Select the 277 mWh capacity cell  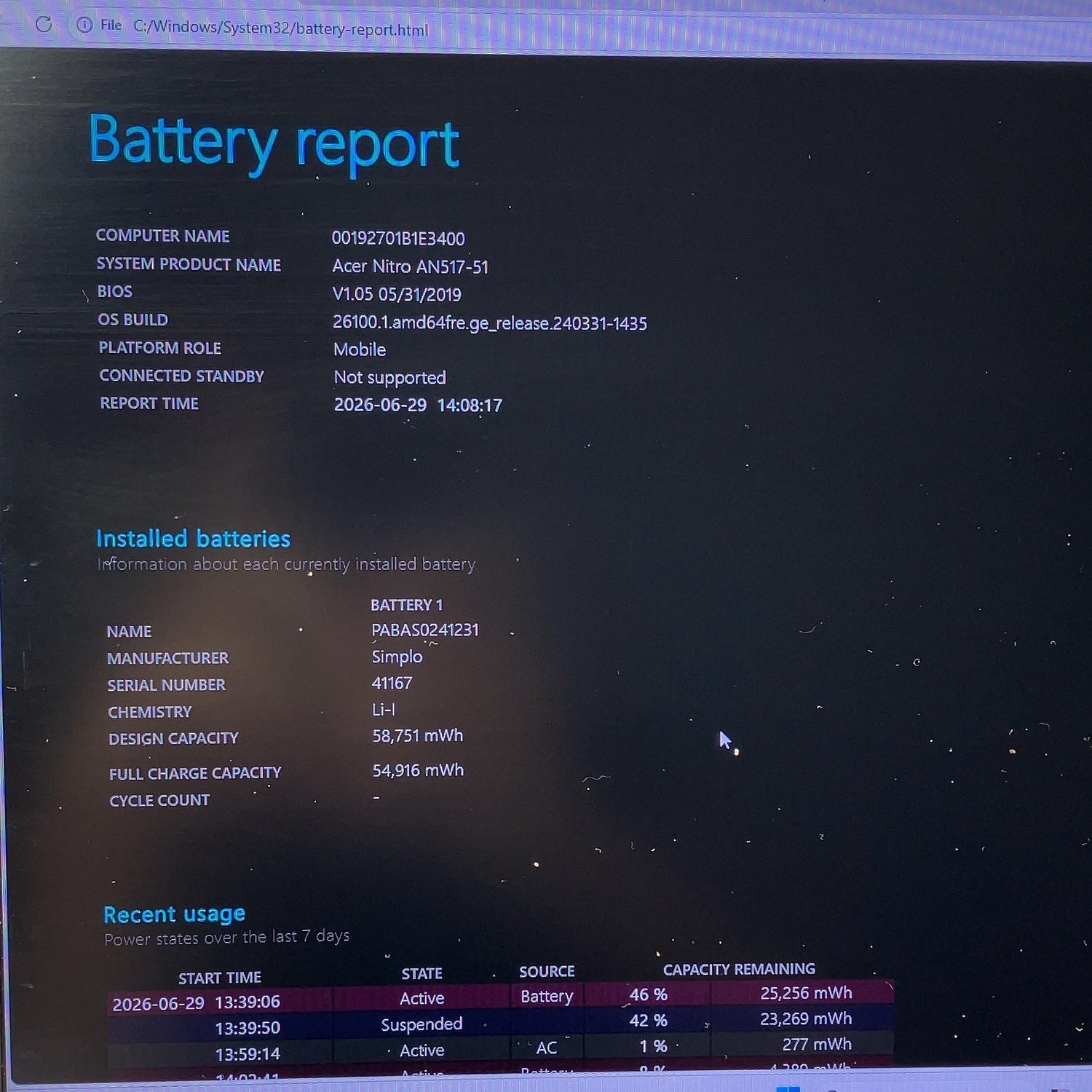(x=817, y=1045)
